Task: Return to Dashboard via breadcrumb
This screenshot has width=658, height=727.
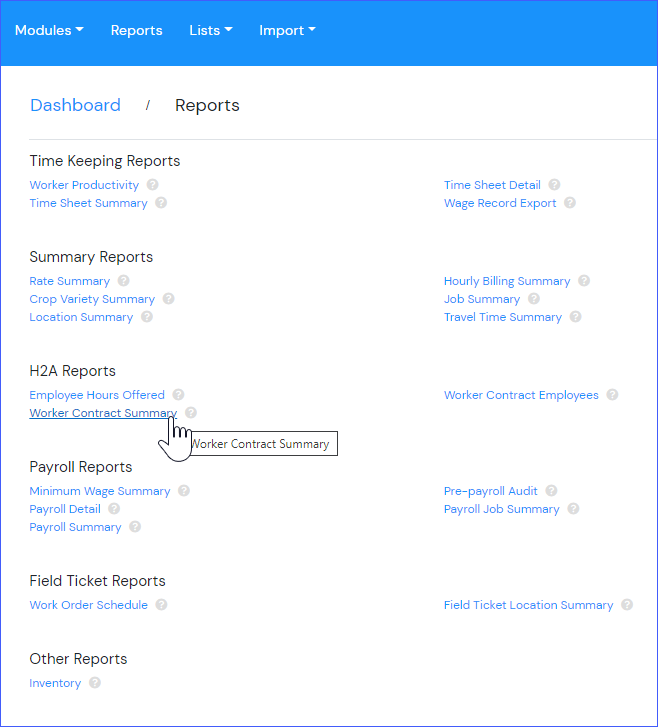Action: (x=75, y=105)
